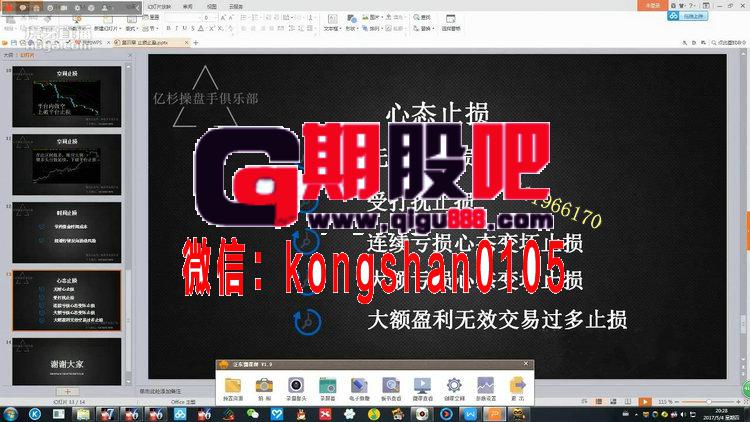The image size is (750, 422).
Task: Close the slide thumbnail panel
Action: (x=130, y=55)
